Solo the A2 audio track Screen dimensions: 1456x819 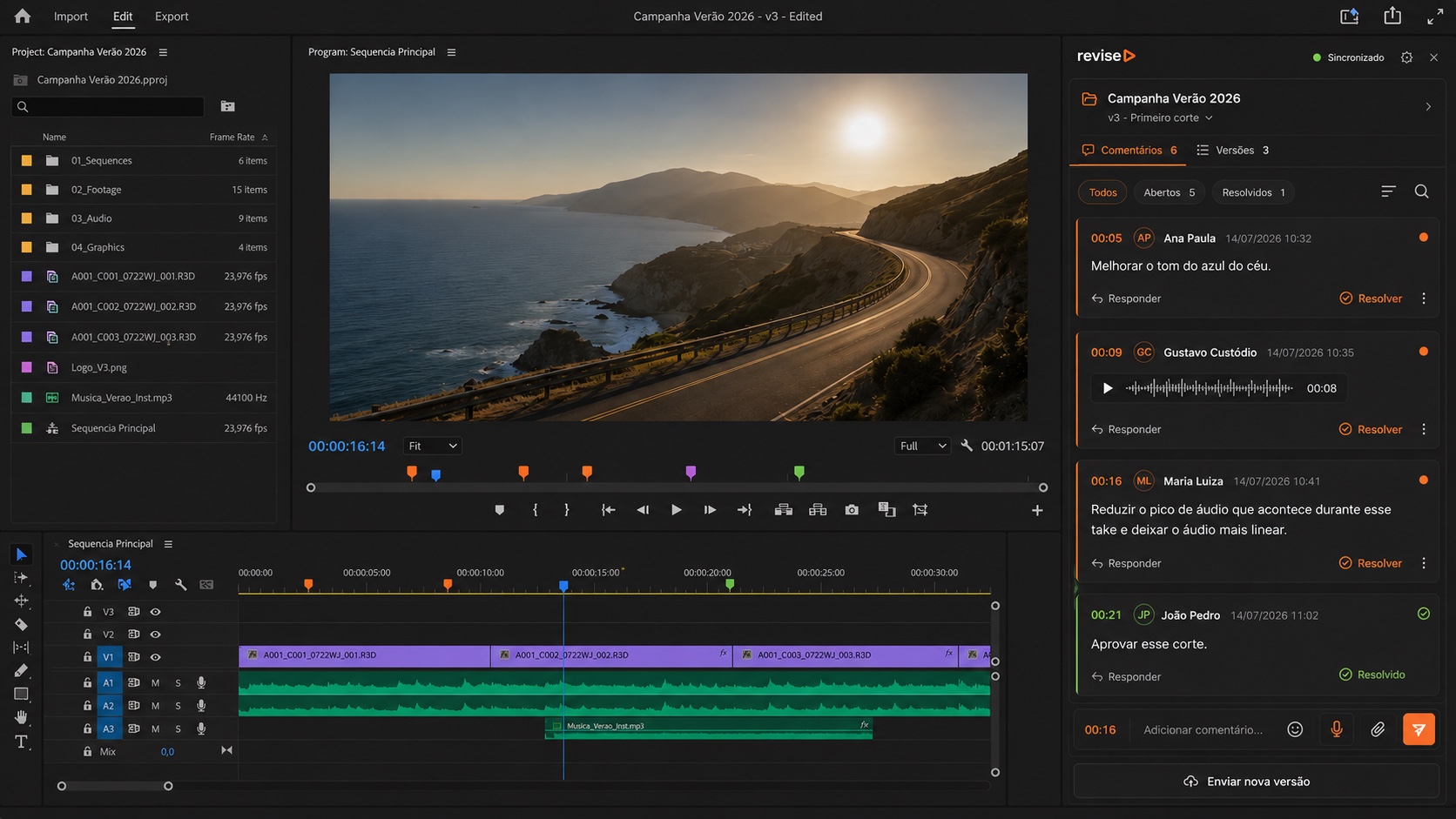(178, 706)
